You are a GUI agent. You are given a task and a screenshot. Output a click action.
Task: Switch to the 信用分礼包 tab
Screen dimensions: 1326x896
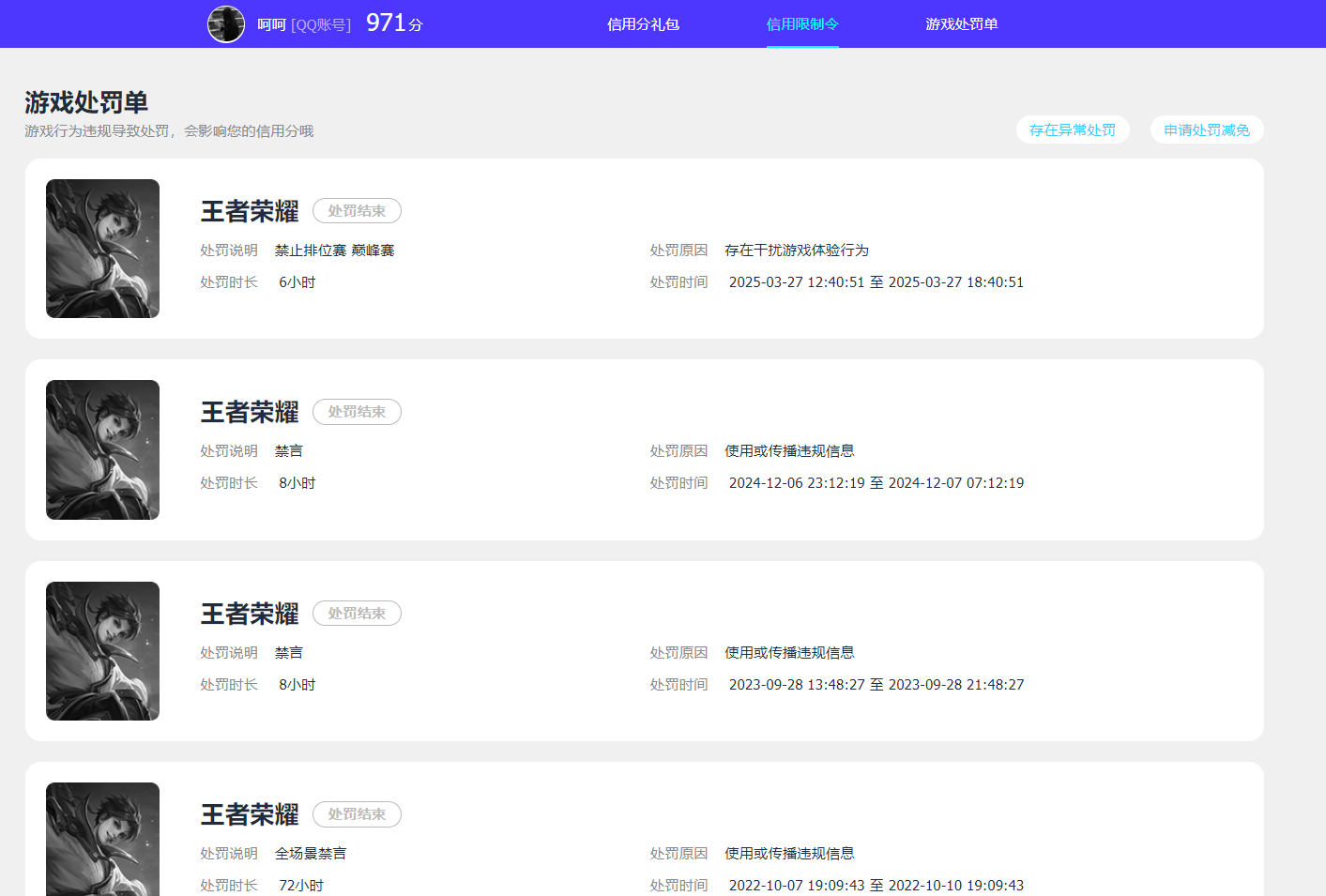coord(643,23)
